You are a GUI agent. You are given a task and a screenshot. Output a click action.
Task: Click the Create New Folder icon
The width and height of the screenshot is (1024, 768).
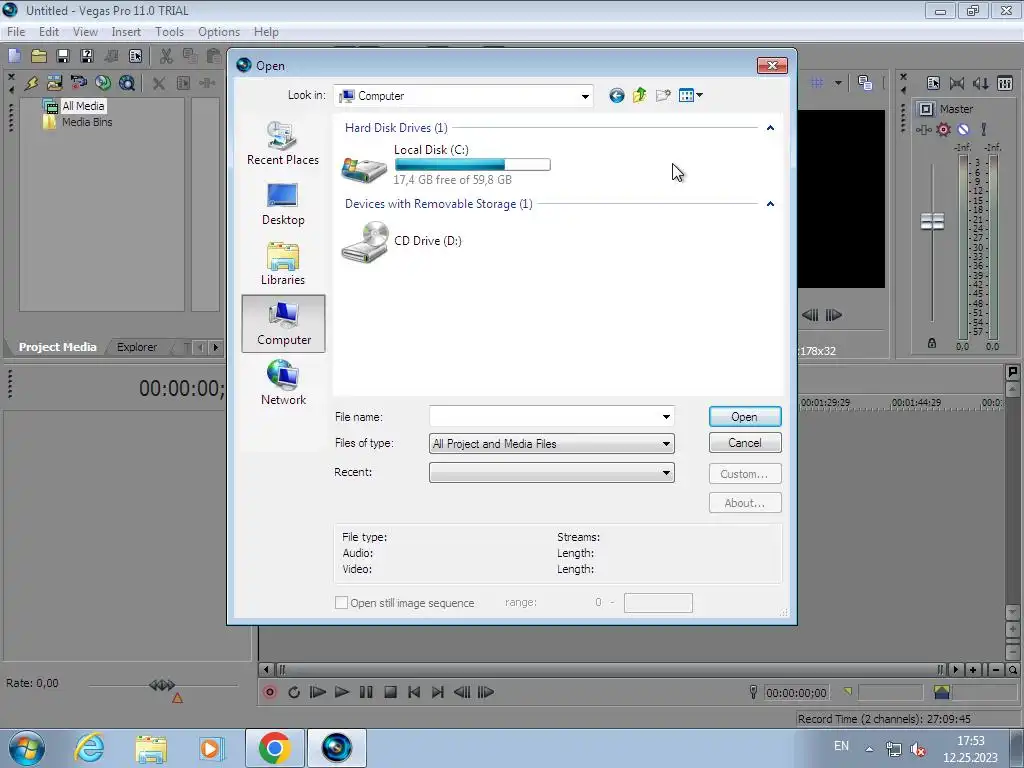(663, 95)
